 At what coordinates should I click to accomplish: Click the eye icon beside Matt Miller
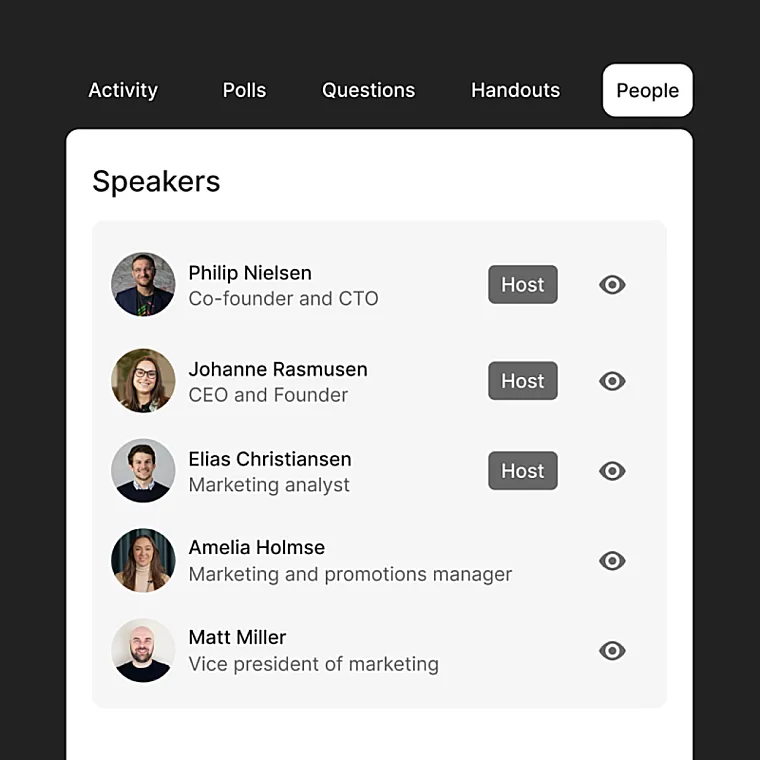point(612,650)
